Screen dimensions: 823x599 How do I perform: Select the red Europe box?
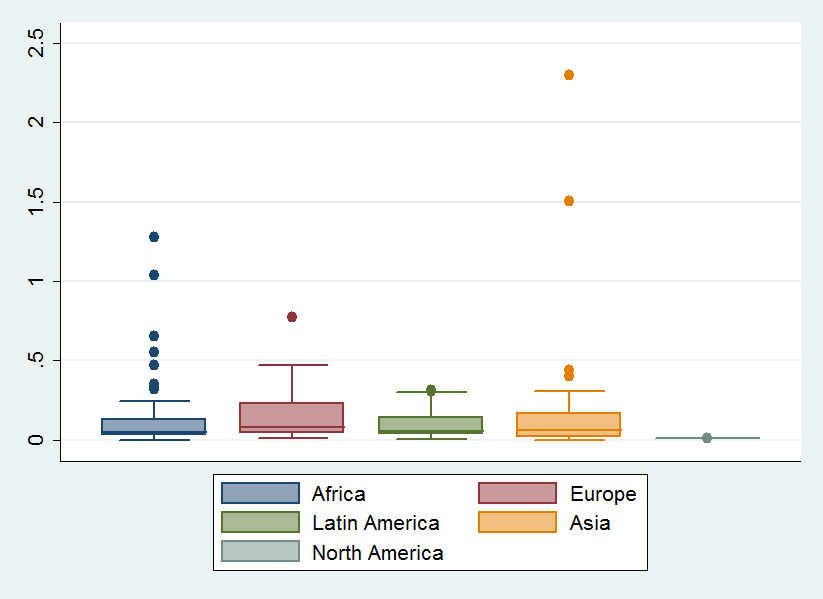click(x=292, y=417)
